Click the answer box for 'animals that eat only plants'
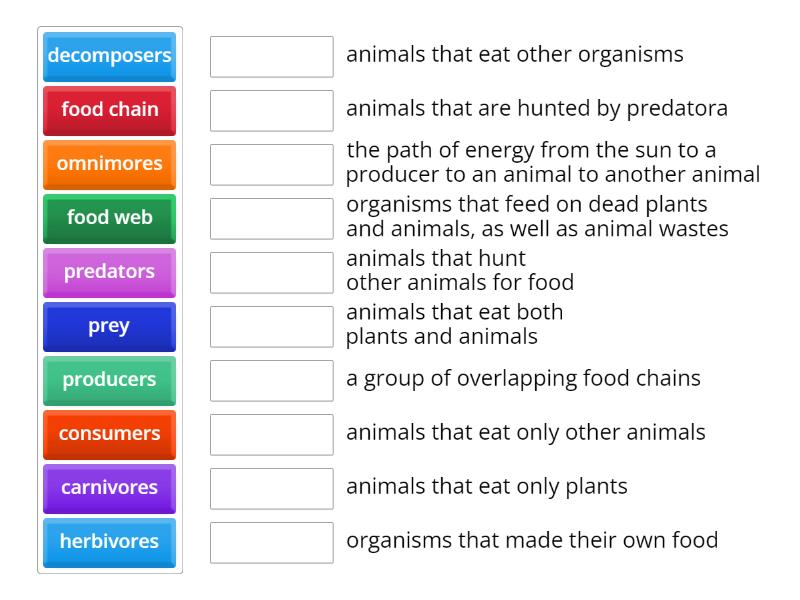This screenshot has width=800, height=600. [x=271, y=489]
